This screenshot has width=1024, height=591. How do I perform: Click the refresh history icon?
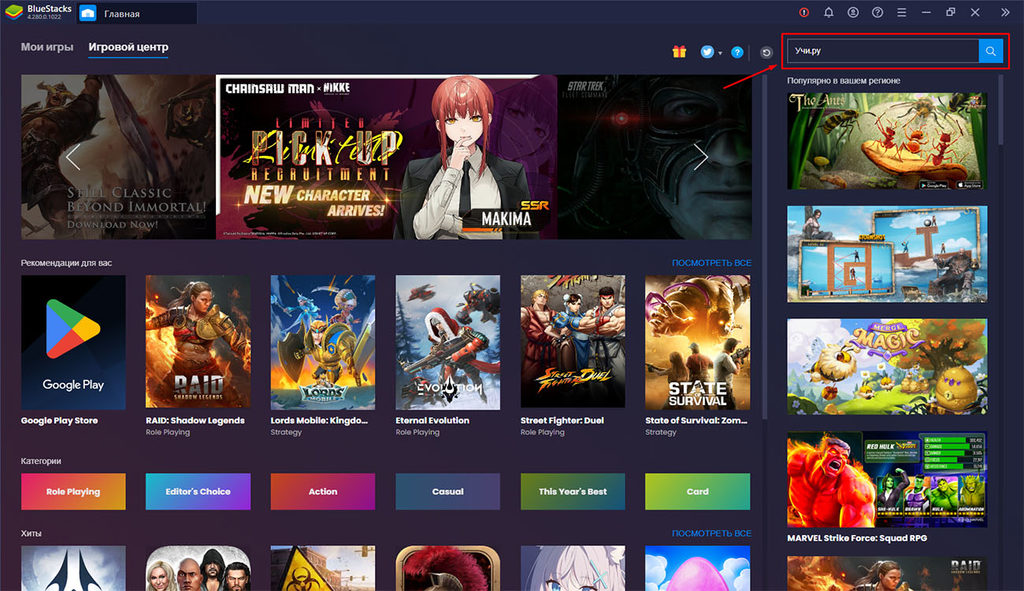(766, 52)
